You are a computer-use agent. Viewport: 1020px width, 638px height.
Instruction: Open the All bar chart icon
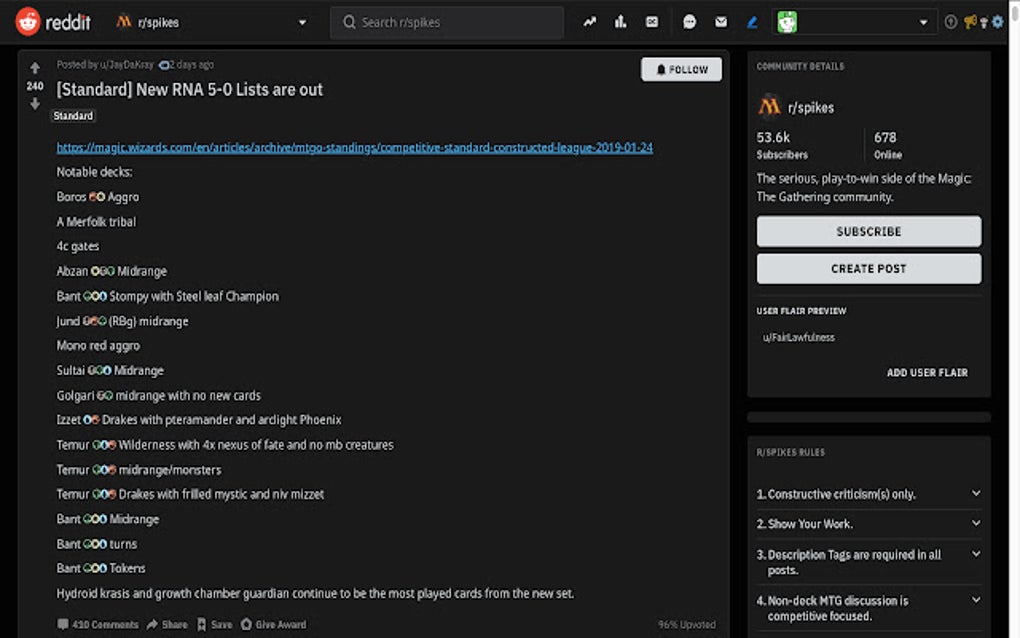pos(620,22)
